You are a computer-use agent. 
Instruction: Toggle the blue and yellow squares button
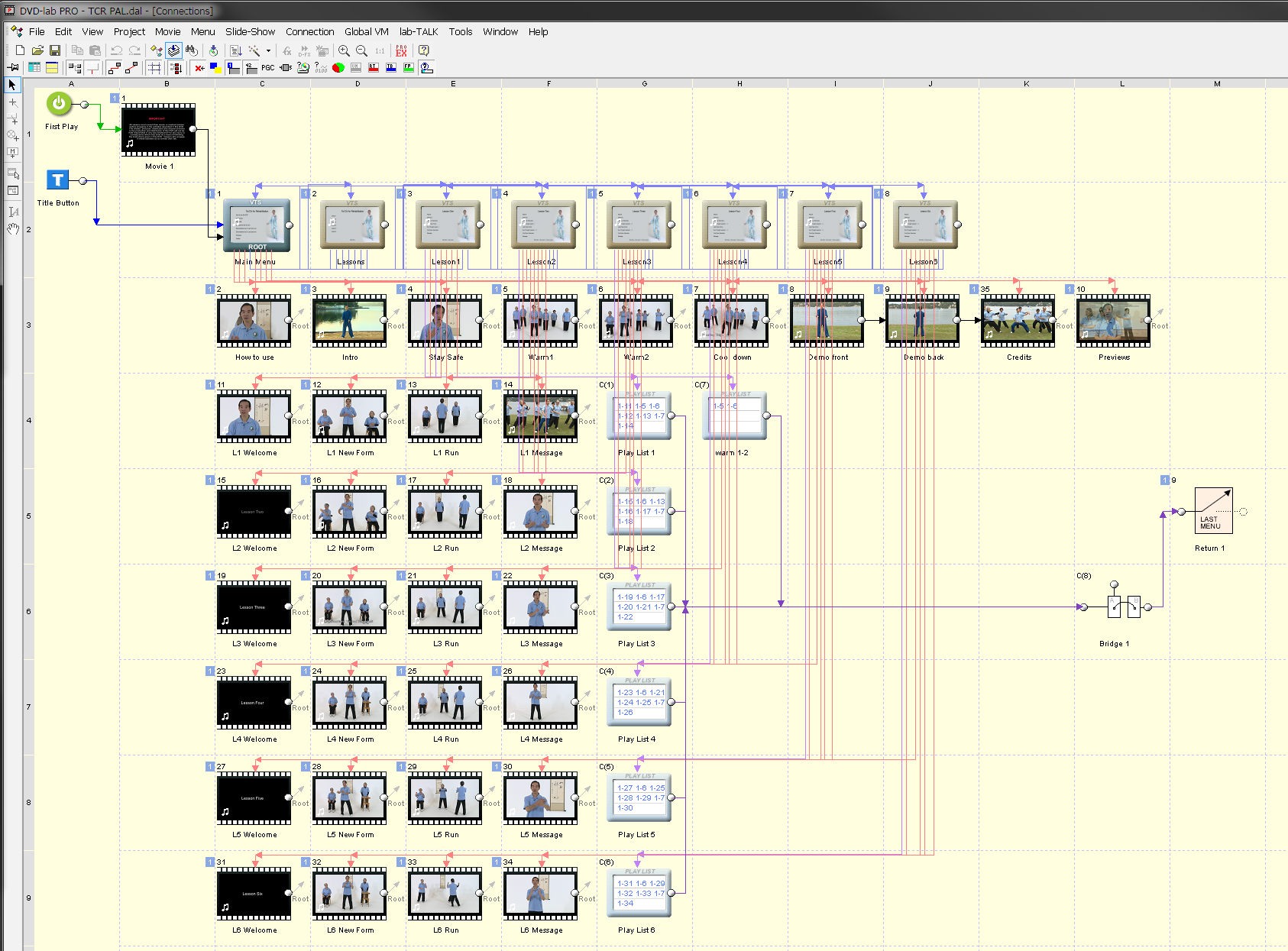[215, 68]
